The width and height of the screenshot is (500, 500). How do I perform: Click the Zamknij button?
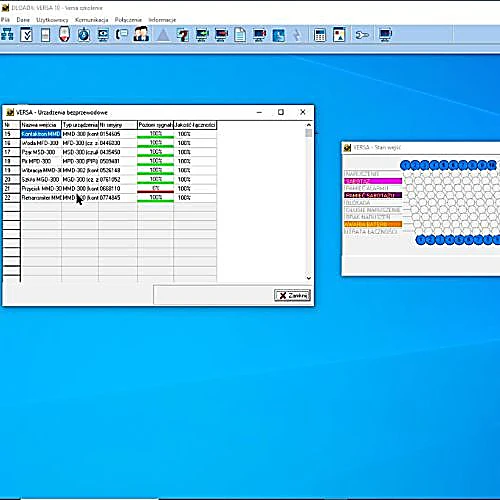(293, 295)
